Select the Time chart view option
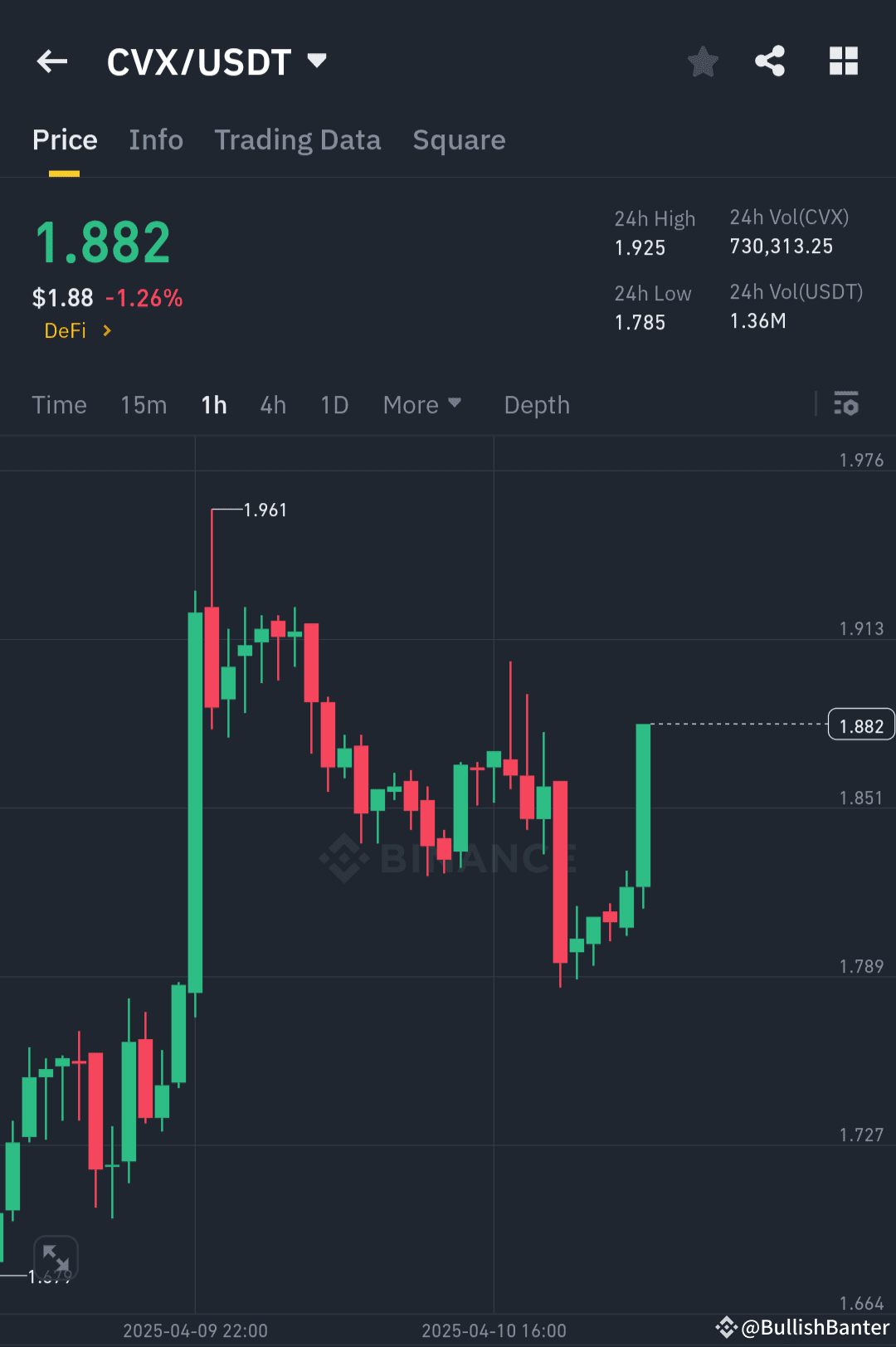 [x=59, y=404]
